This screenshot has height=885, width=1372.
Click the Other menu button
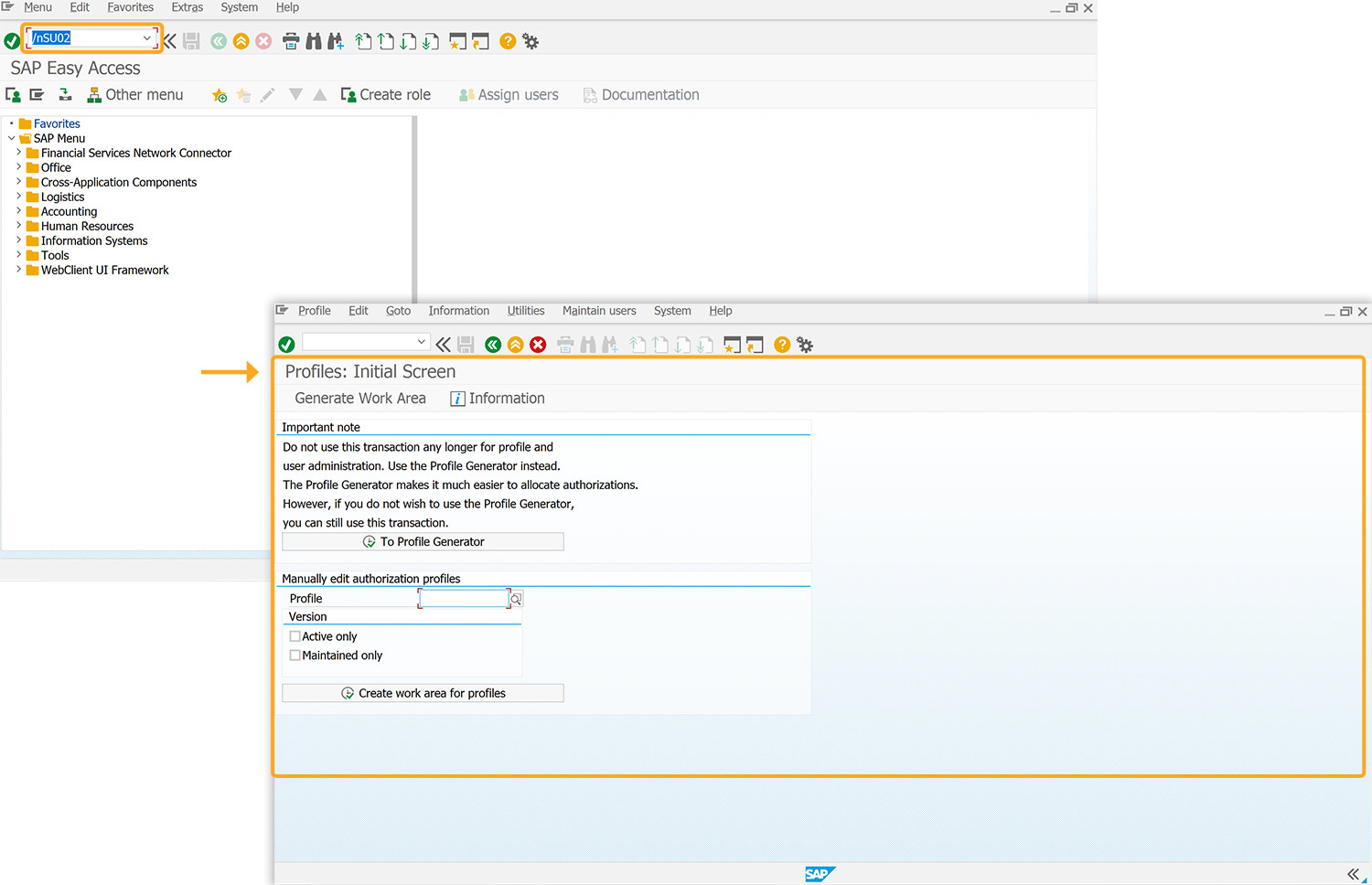pyautogui.click(x=135, y=95)
